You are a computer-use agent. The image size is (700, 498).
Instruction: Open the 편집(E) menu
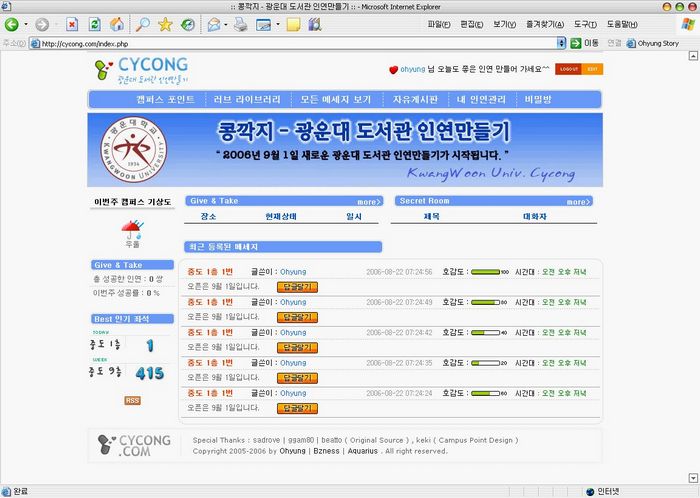tap(471, 25)
